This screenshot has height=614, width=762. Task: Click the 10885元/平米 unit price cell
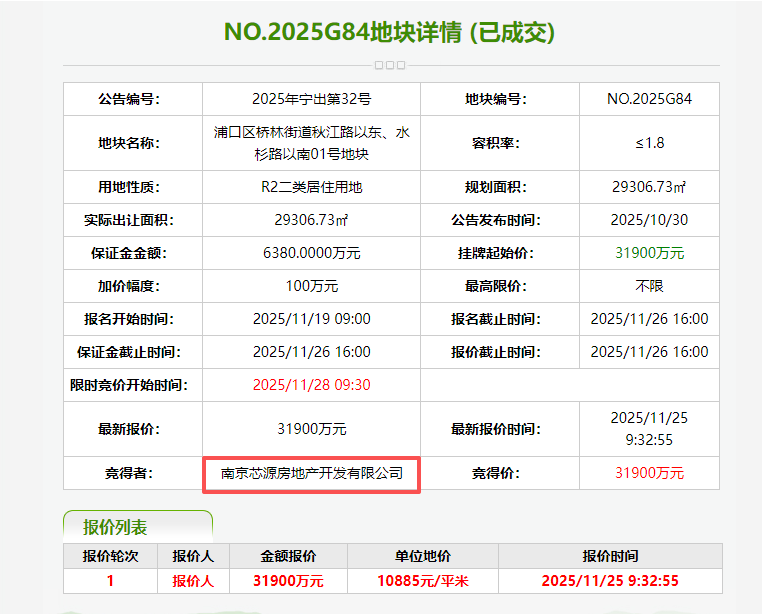tap(423, 581)
